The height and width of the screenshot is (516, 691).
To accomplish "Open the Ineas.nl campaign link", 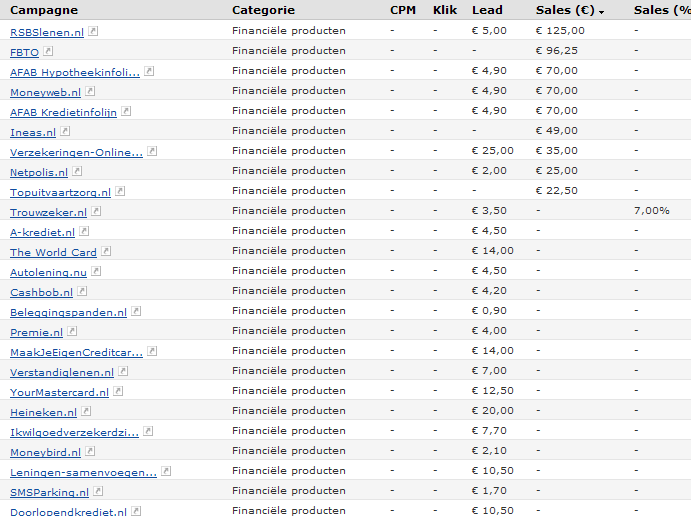I will [33, 133].
